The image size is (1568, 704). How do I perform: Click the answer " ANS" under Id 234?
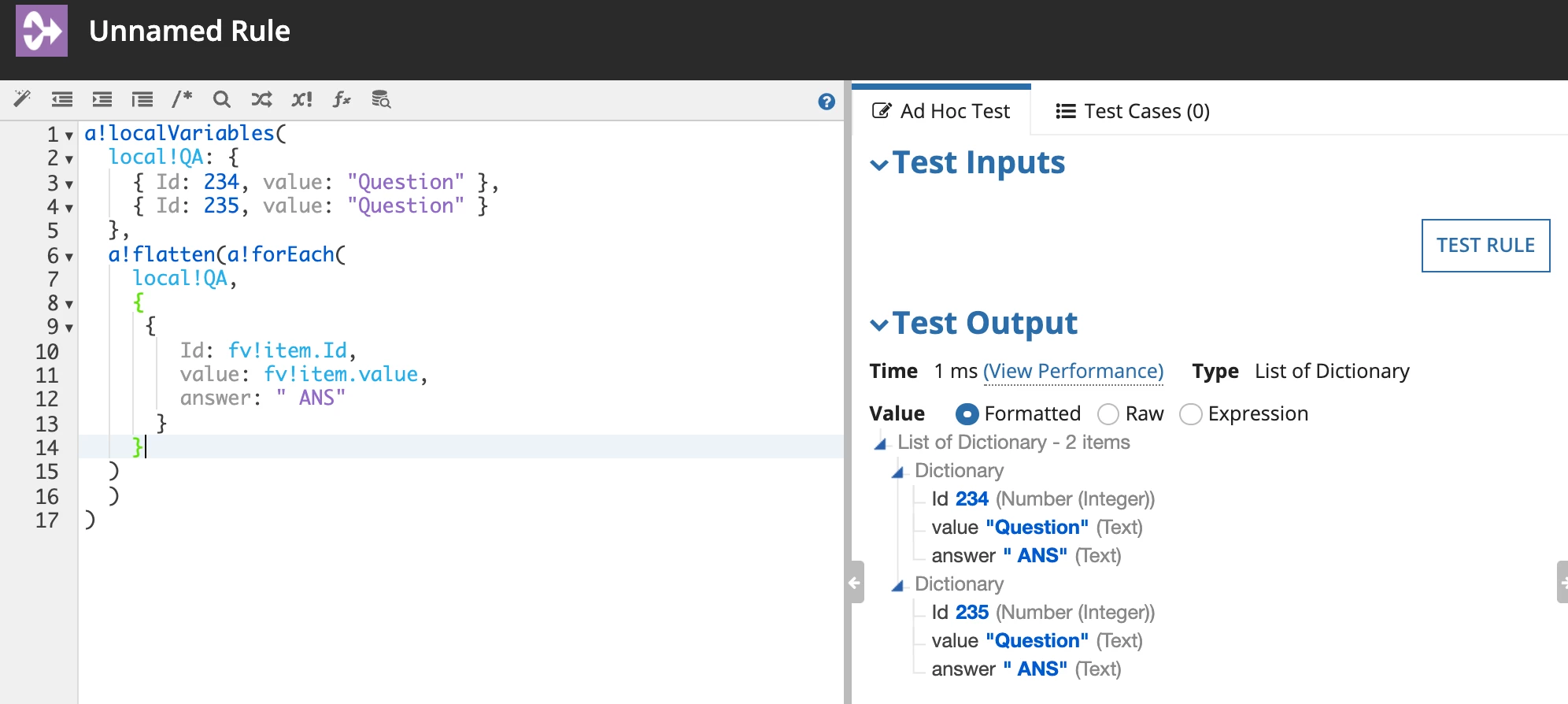click(x=1026, y=556)
